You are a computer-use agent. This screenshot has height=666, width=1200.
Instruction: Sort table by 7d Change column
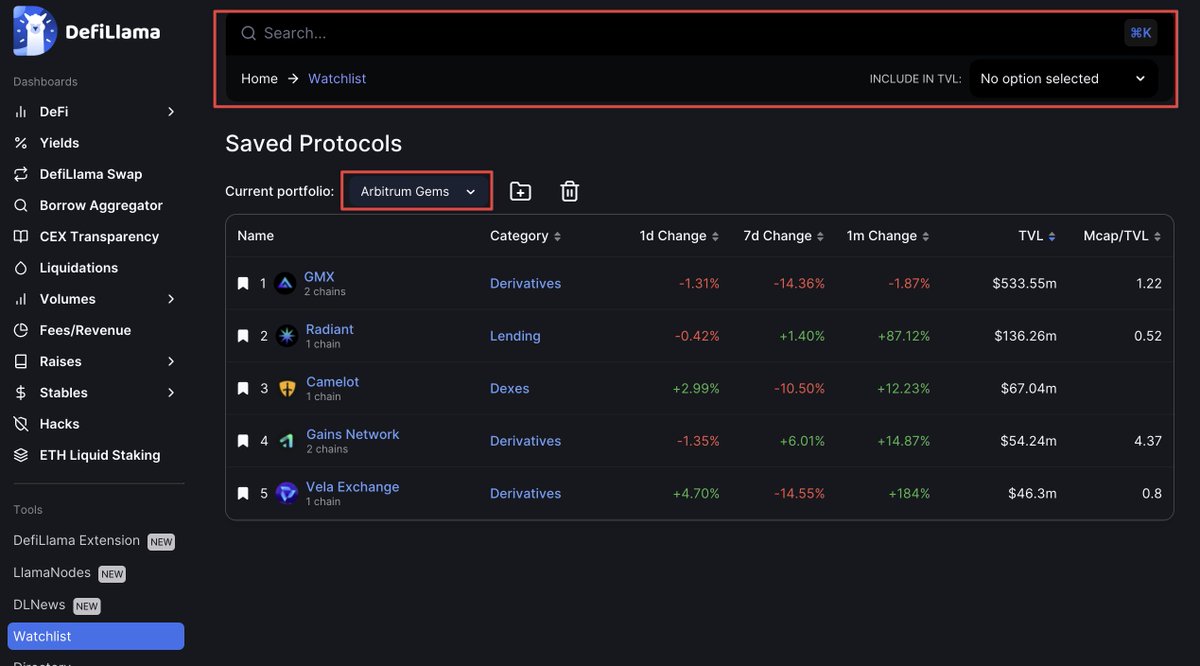(x=785, y=236)
